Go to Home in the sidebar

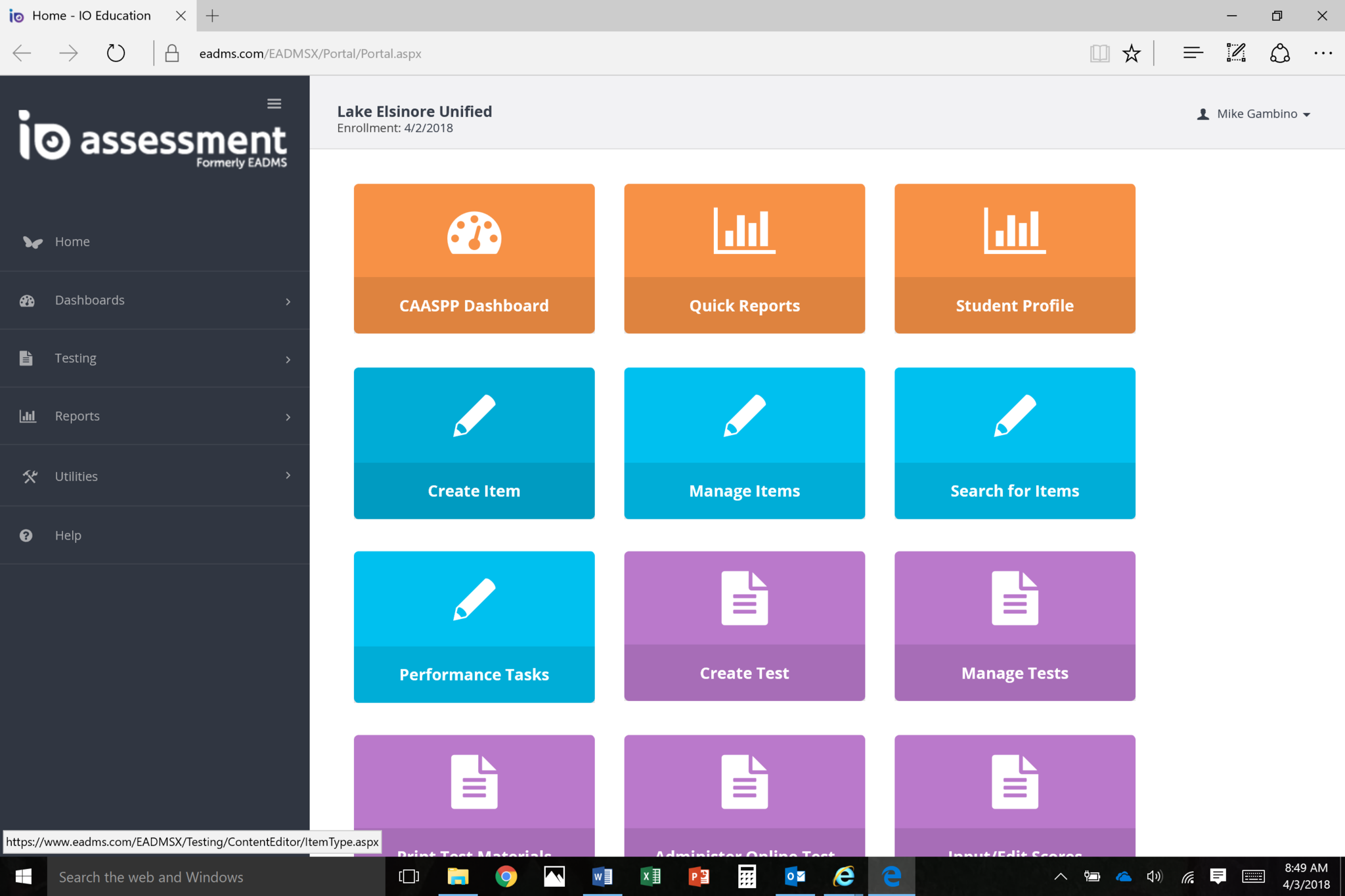pos(72,242)
